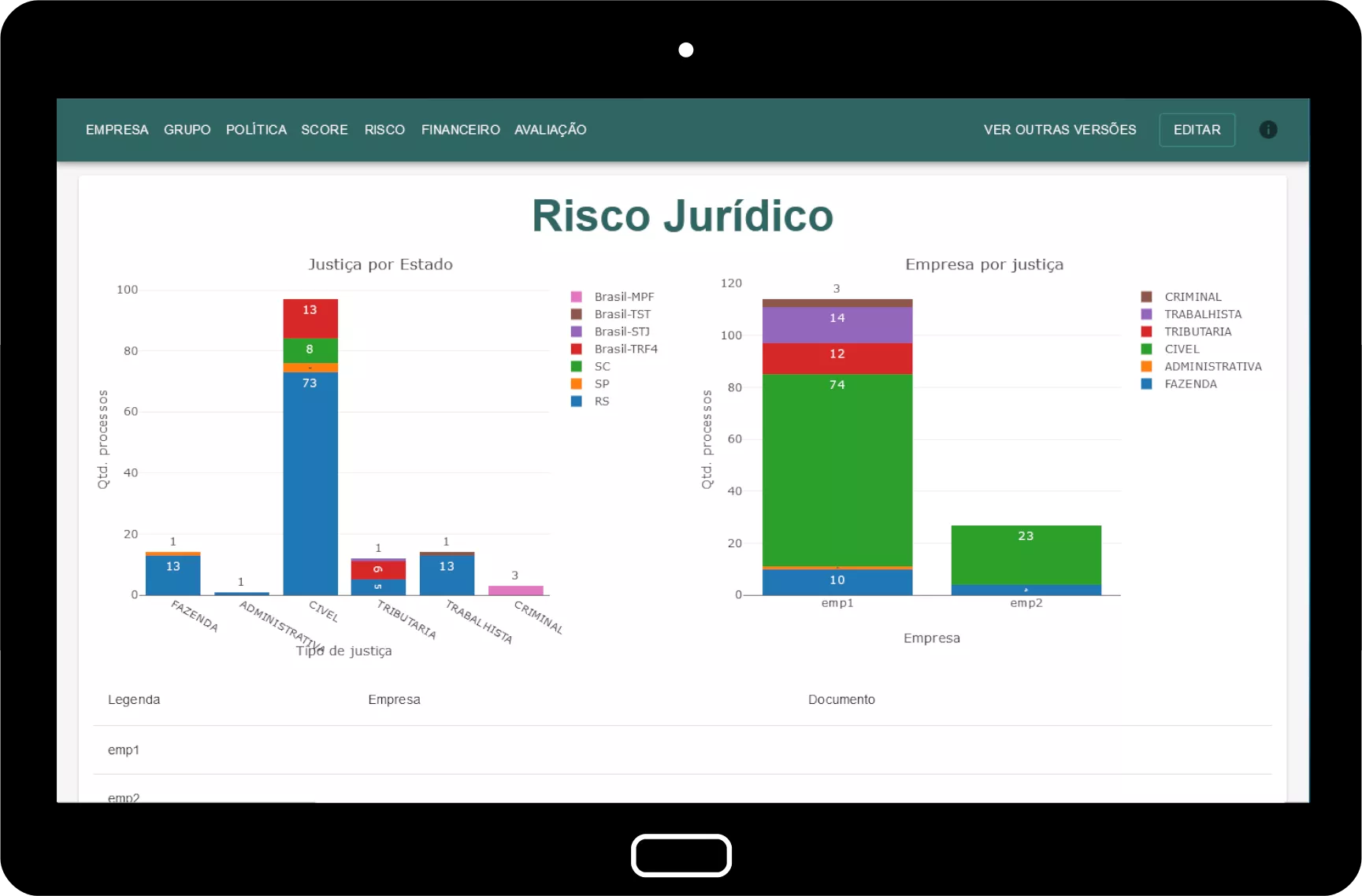The width and height of the screenshot is (1362, 896).
Task: Navigate to AVALIAÇÃO
Action: click(550, 130)
